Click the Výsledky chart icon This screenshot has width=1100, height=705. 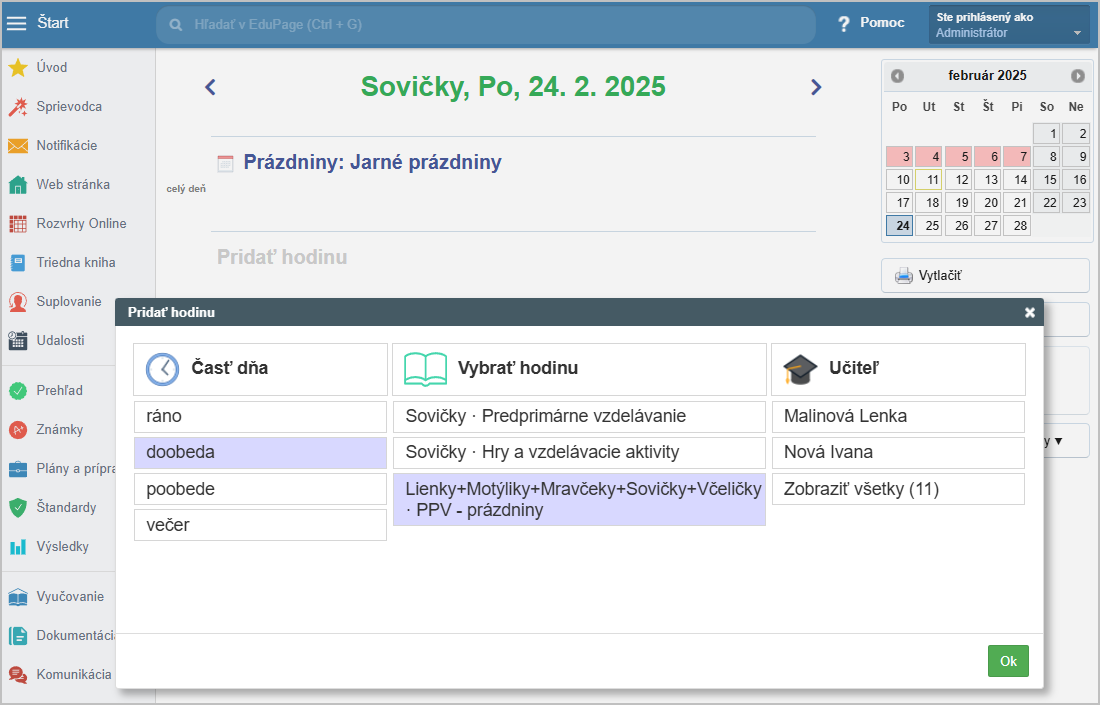17,547
